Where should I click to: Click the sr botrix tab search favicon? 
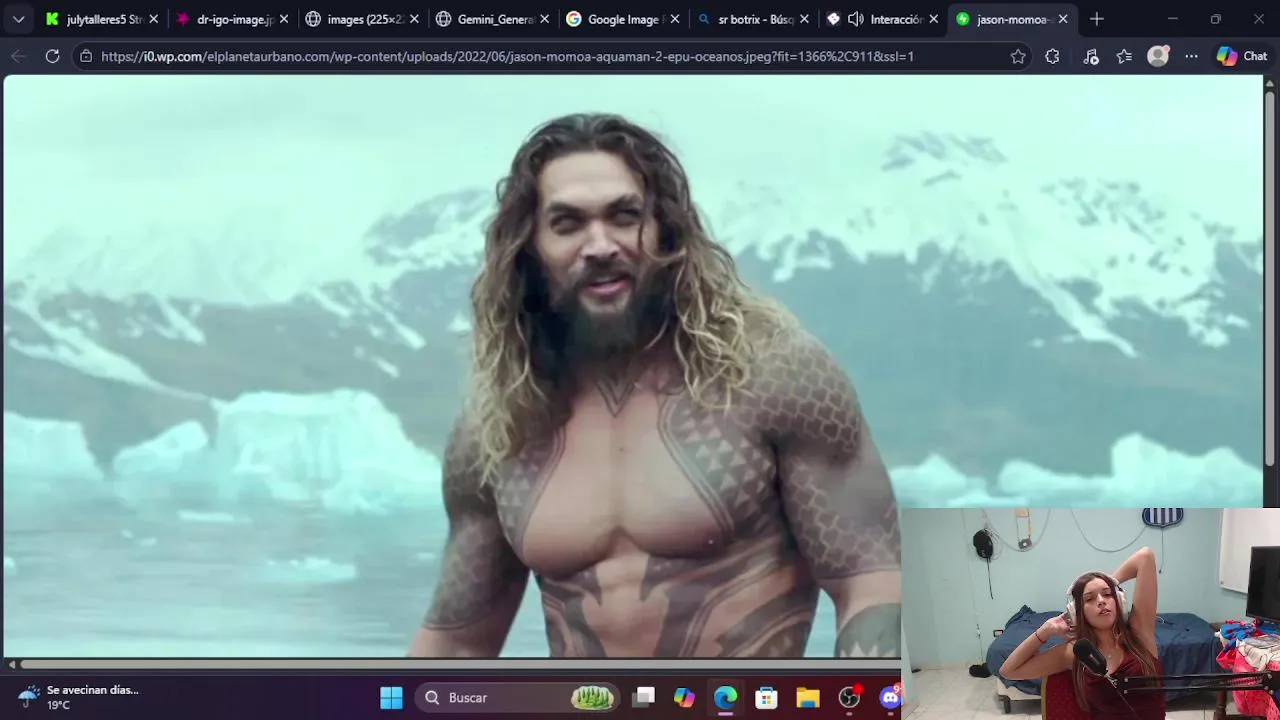(704, 19)
